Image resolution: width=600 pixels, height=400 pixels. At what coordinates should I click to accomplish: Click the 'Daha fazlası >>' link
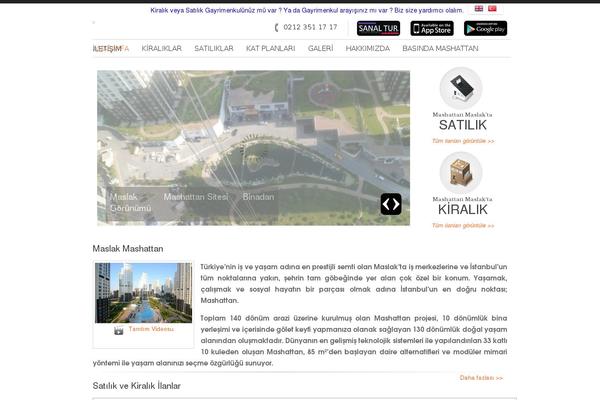[x=481, y=378]
